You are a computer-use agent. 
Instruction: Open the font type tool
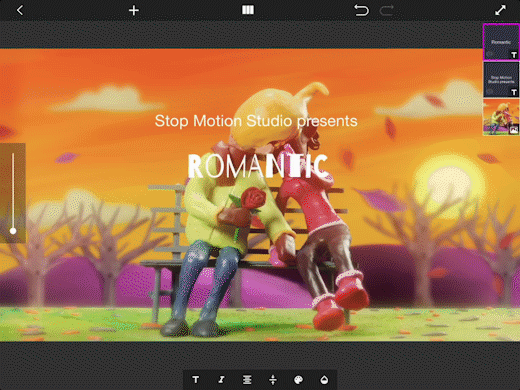point(196,379)
